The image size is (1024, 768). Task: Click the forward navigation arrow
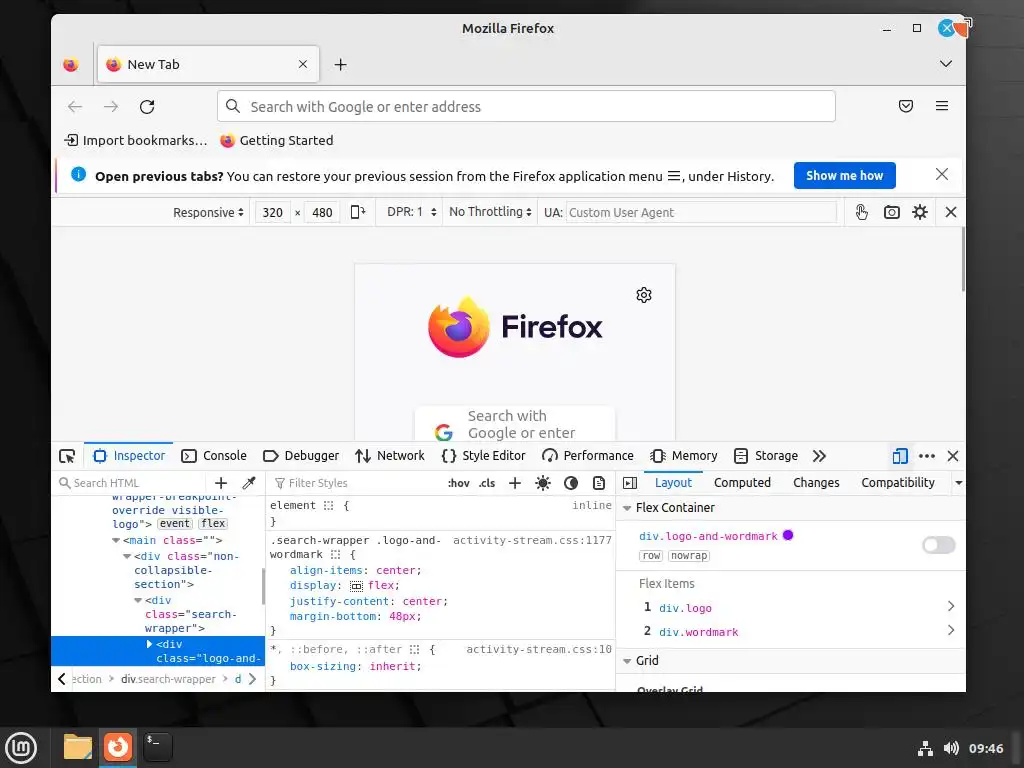click(111, 106)
